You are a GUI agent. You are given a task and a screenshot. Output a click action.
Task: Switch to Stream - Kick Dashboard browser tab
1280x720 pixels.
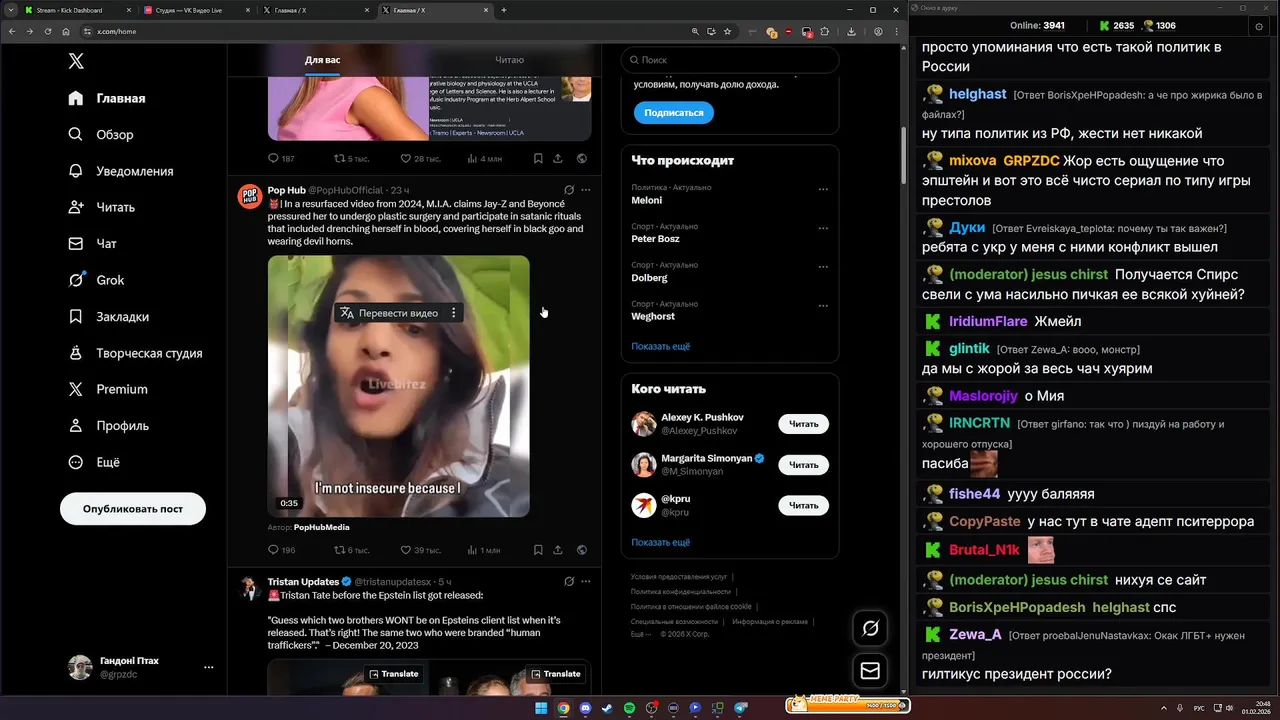tap(75, 10)
